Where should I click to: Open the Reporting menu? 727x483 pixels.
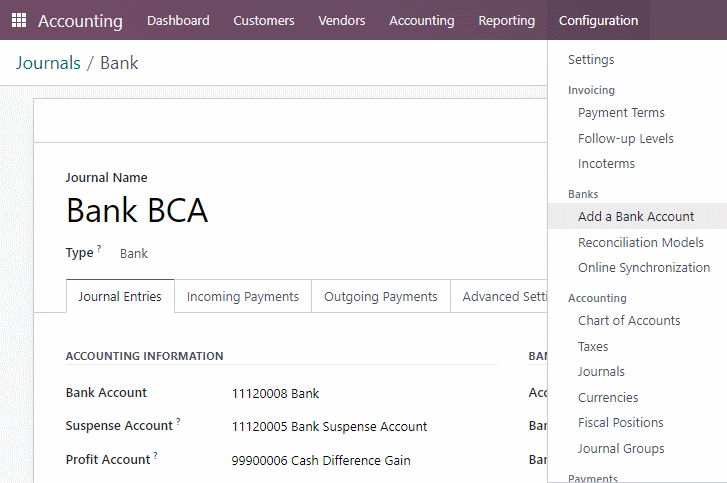pyautogui.click(x=506, y=20)
